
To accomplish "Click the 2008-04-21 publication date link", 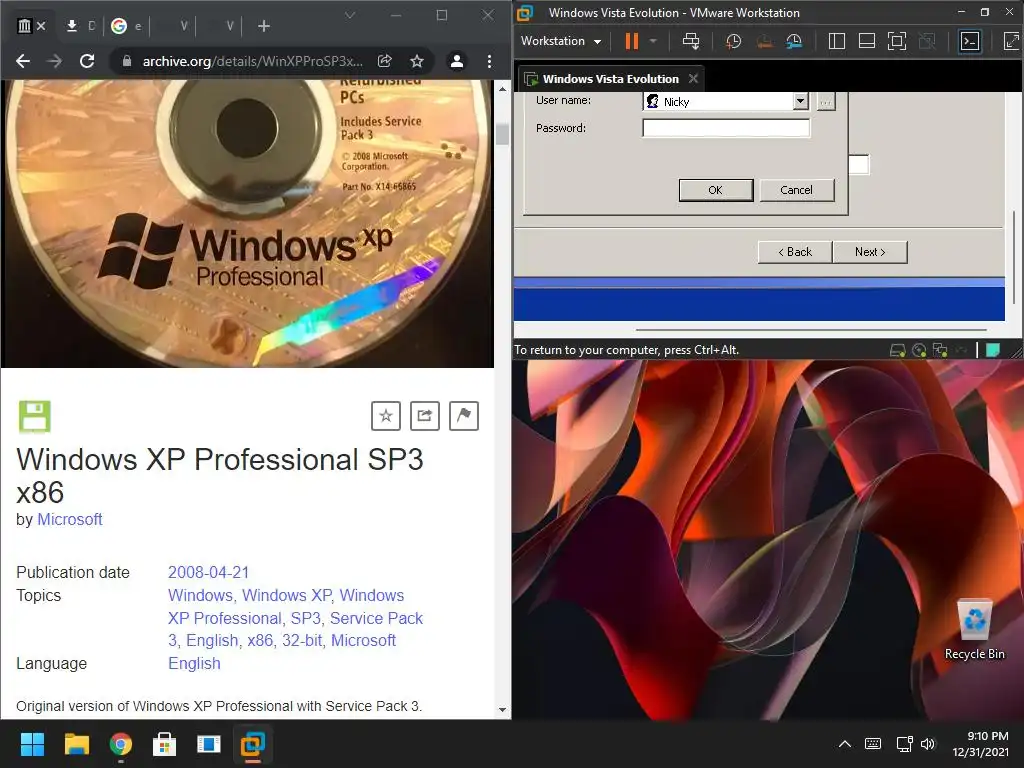I will click(208, 573).
